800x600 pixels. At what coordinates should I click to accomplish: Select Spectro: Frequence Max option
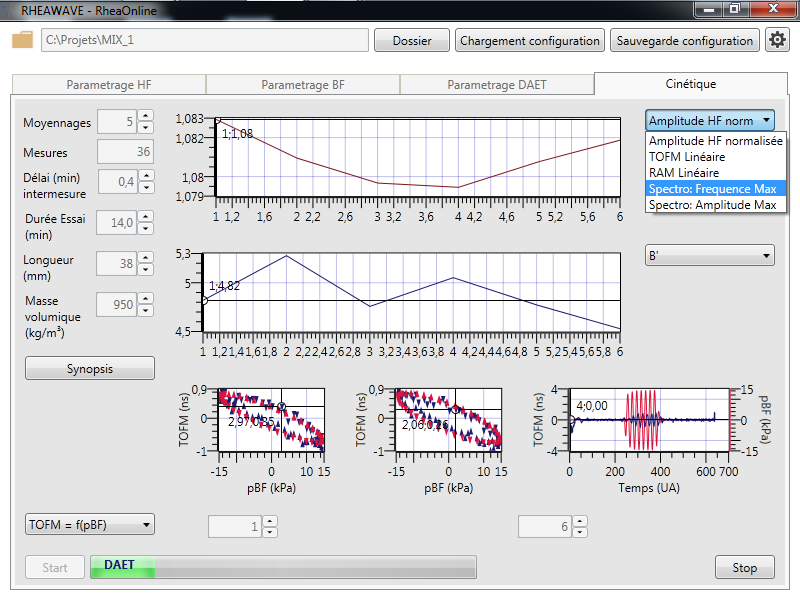715,189
